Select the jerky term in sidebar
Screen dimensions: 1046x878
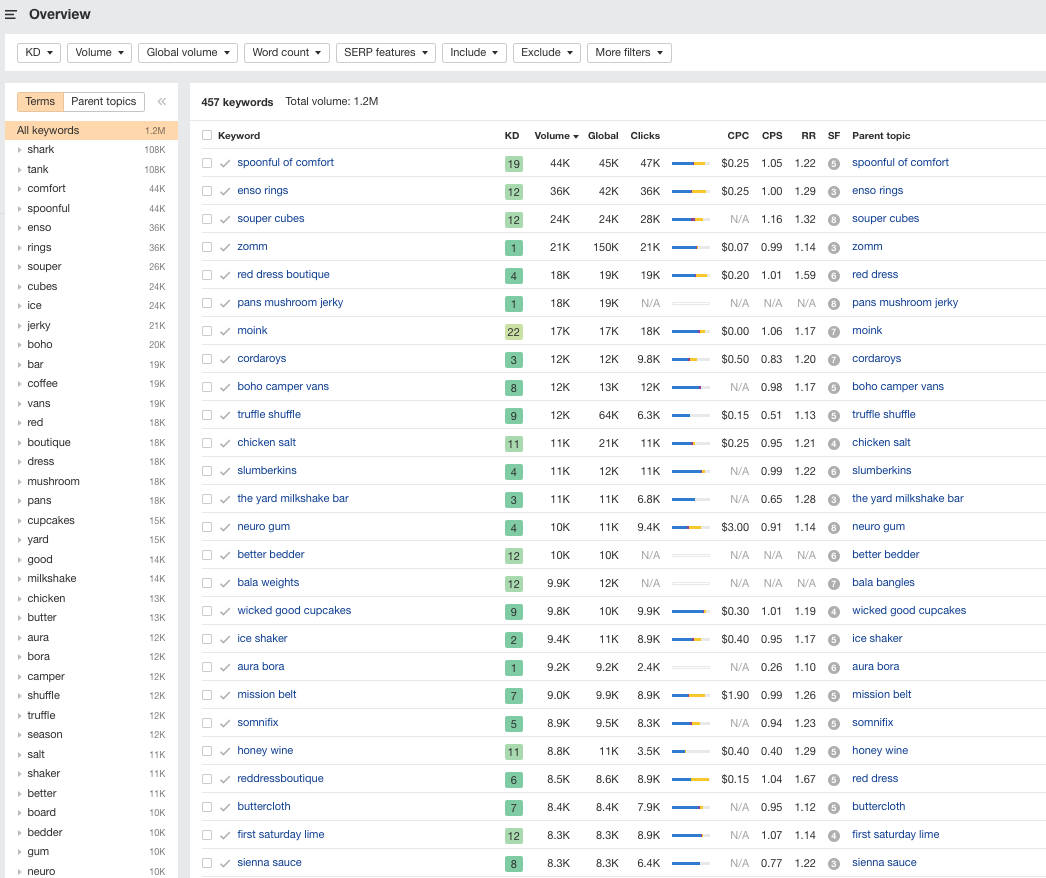coord(39,326)
